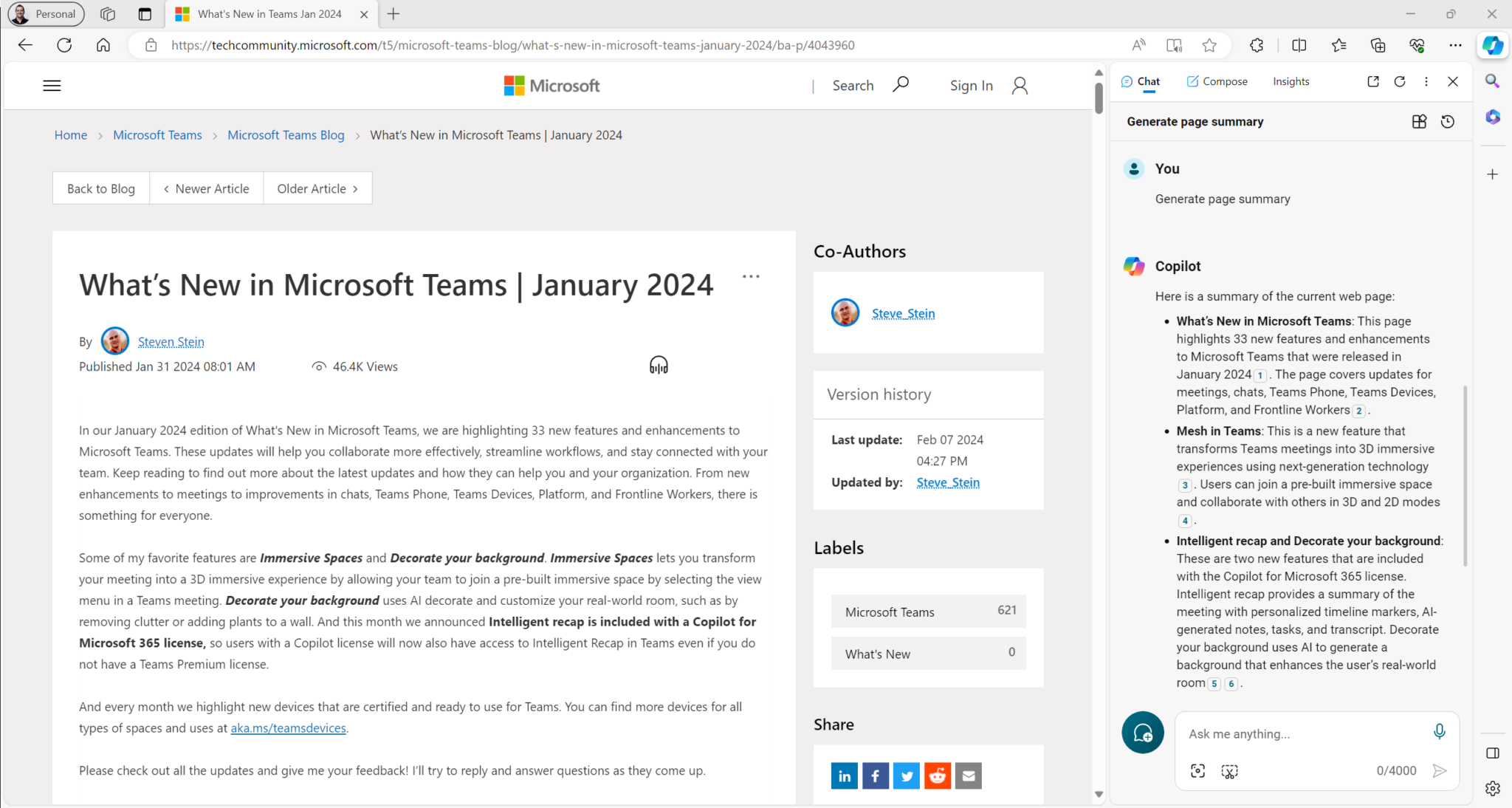
Task: Go Back to Blog
Action: point(100,188)
